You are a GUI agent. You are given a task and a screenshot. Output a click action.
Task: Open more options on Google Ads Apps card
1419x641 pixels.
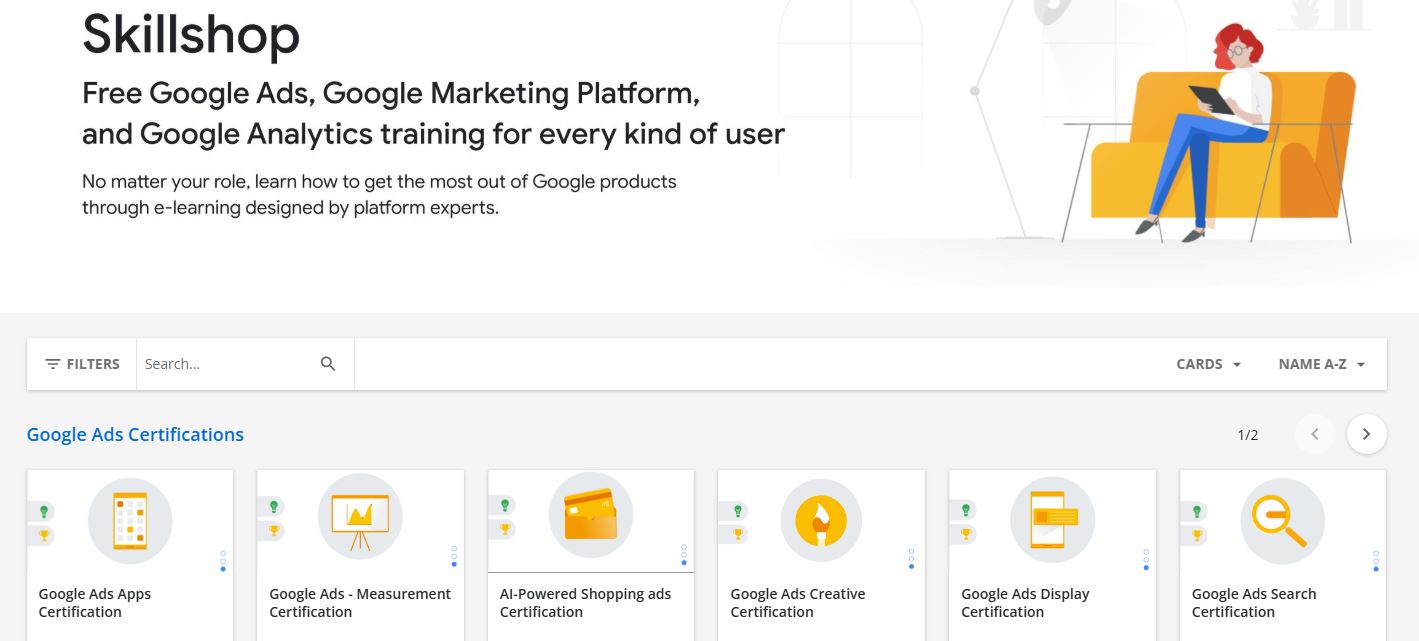(223, 561)
